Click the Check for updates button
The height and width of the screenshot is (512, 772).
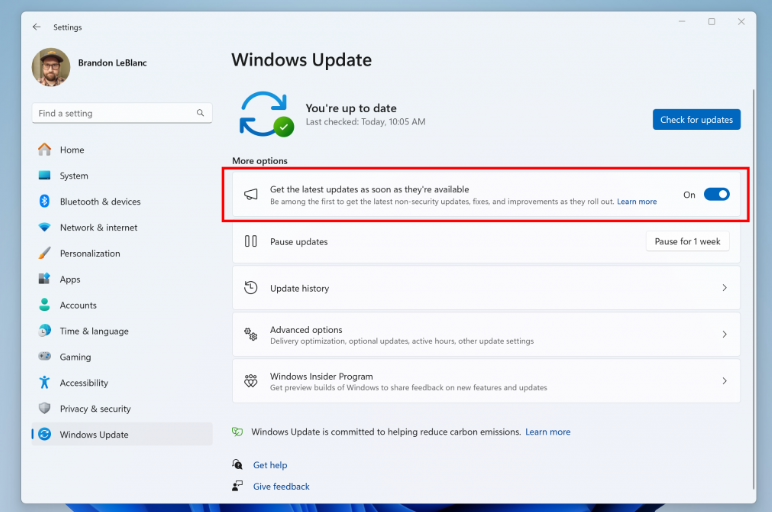(696, 120)
